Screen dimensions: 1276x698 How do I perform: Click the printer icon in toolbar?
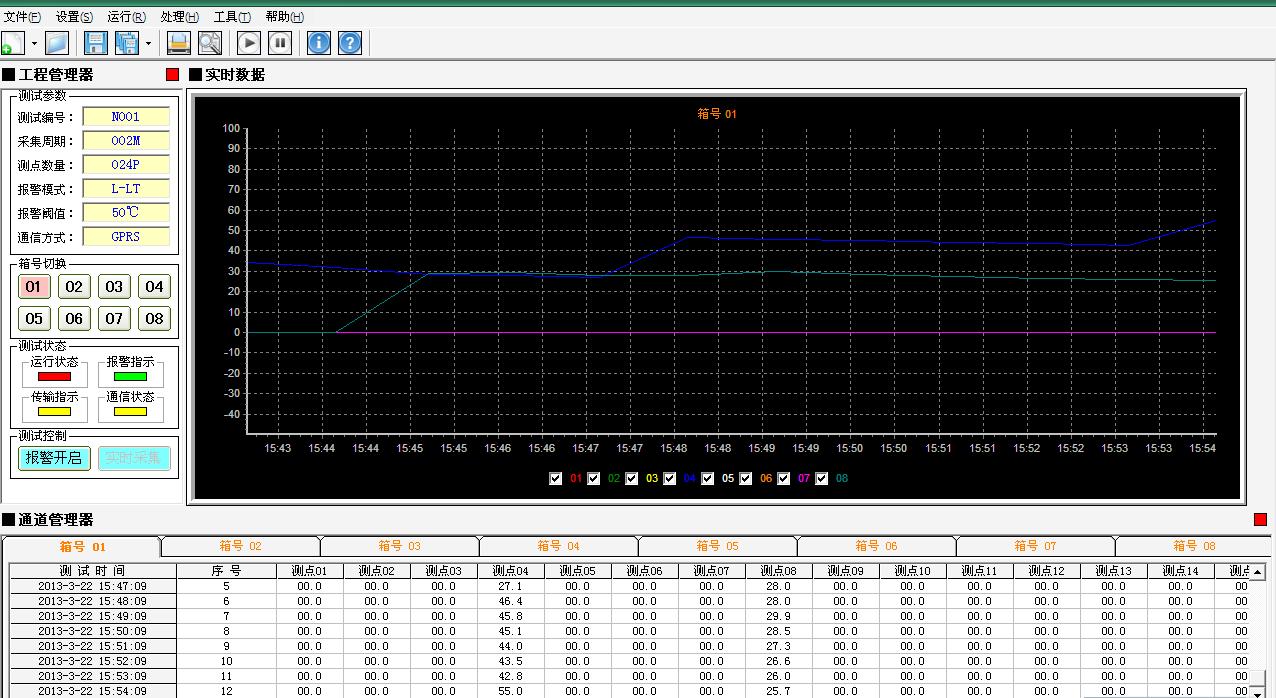click(x=178, y=43)
